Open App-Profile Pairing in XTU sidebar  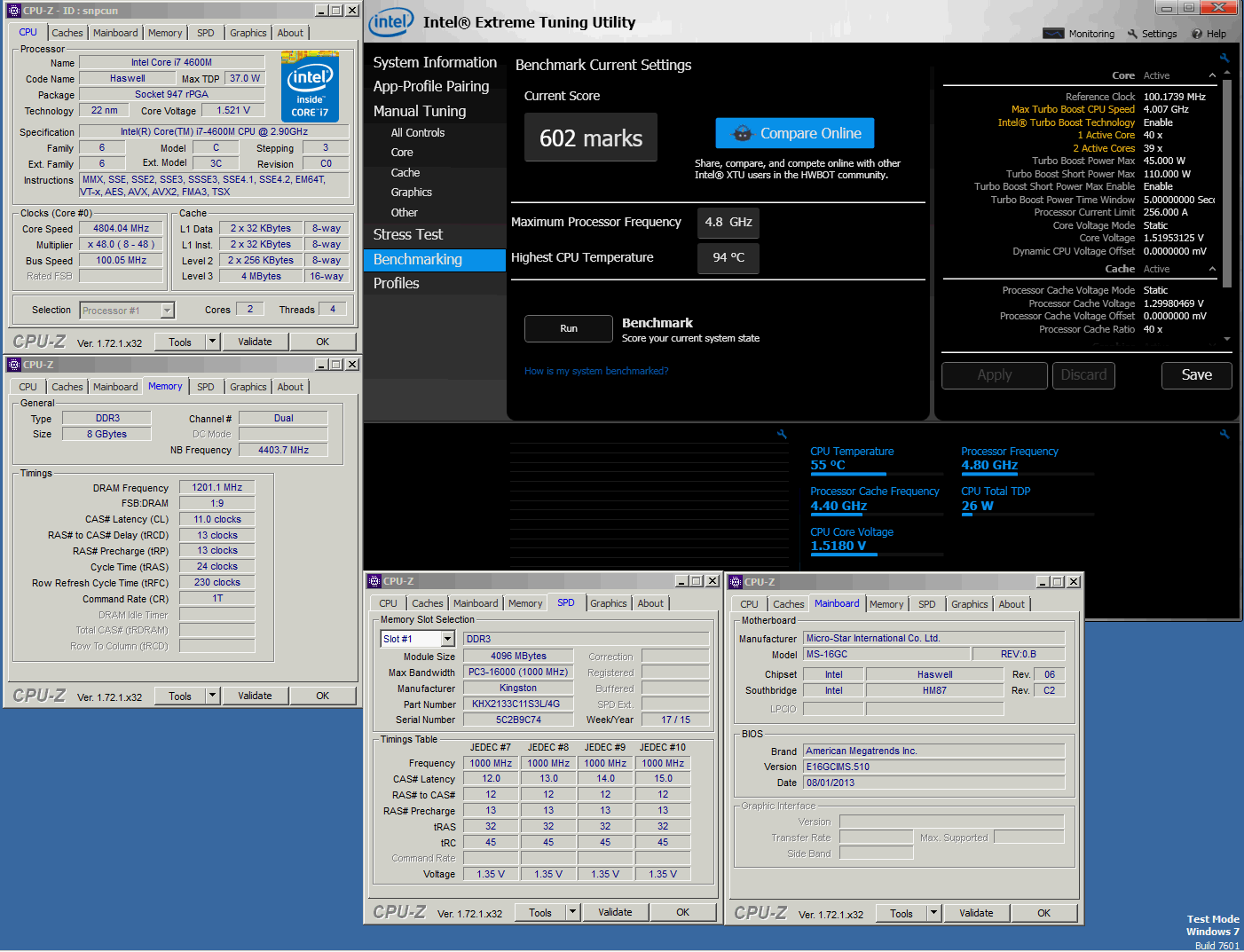[x=431, y=86]
